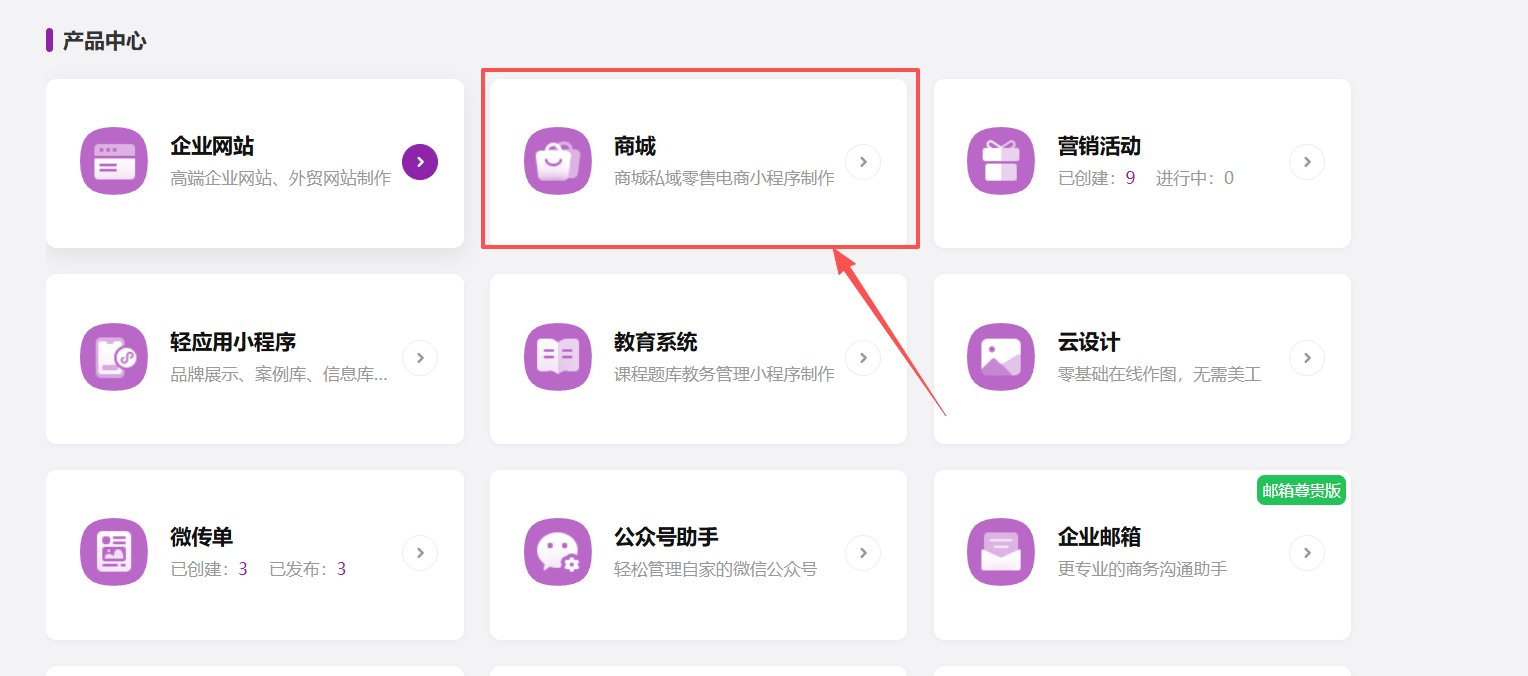
Task: Open the 微传单 title link
Action: pos(202,537)
